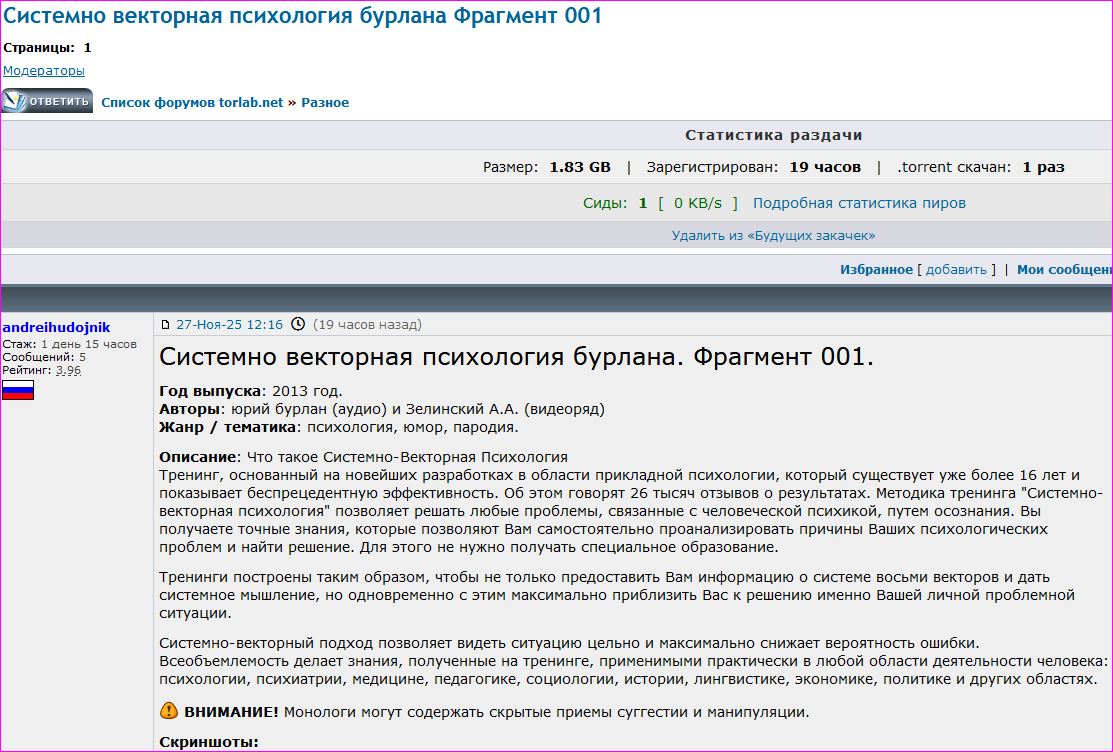Click the Статистика раздачи header

tap(773, 135)
